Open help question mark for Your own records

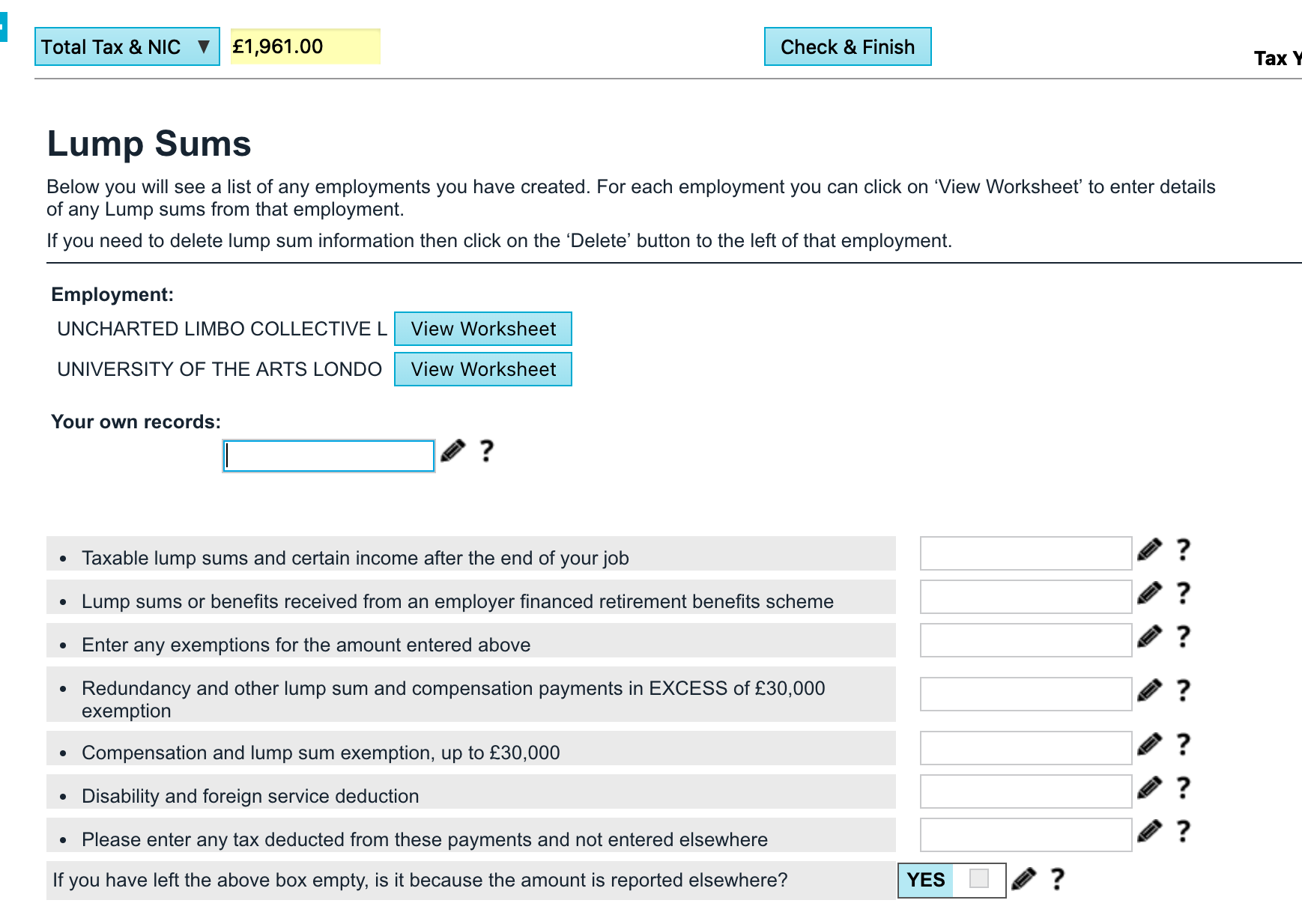486,451
